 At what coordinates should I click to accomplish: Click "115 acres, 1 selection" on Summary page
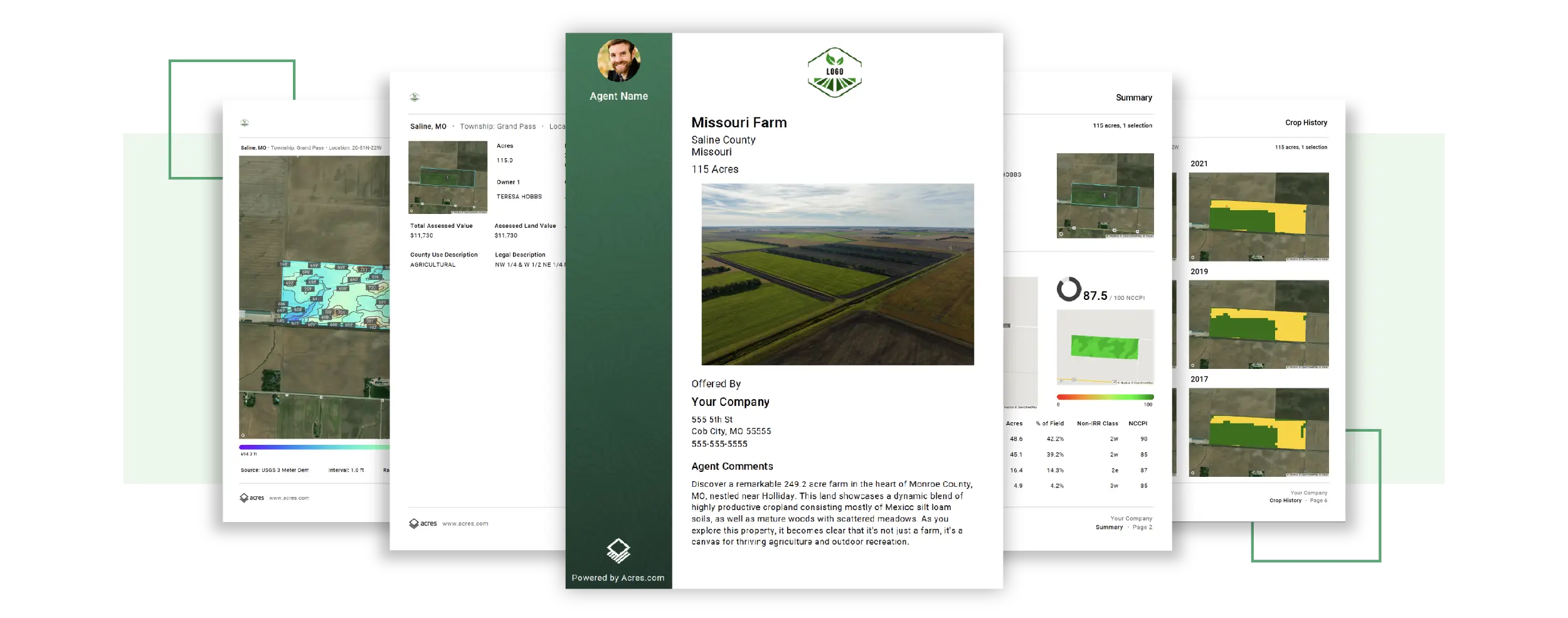coord(1122,125)
